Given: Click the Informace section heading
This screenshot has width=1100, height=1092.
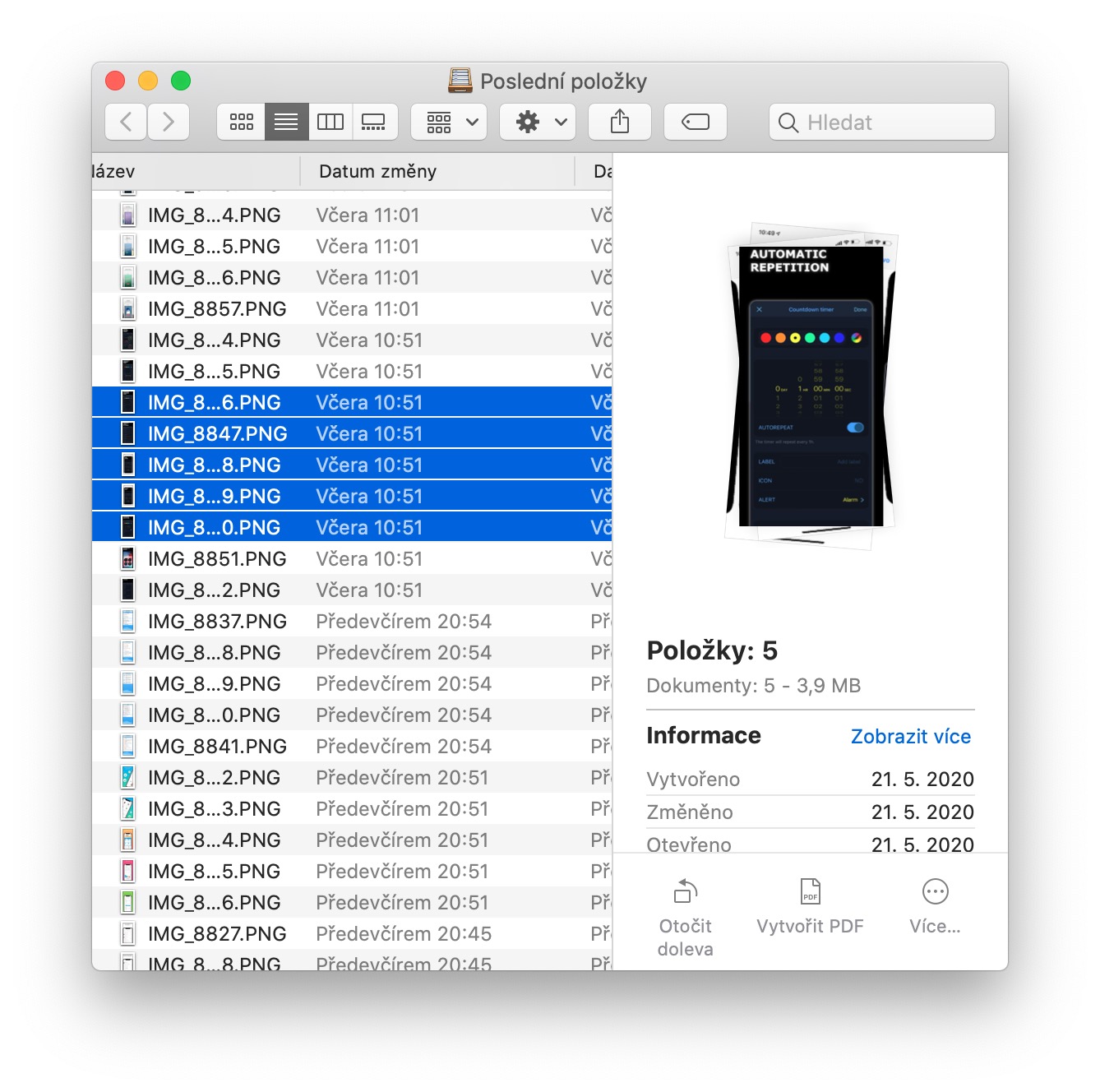Looking at the screenshot, I should click(x=704, y=735).
